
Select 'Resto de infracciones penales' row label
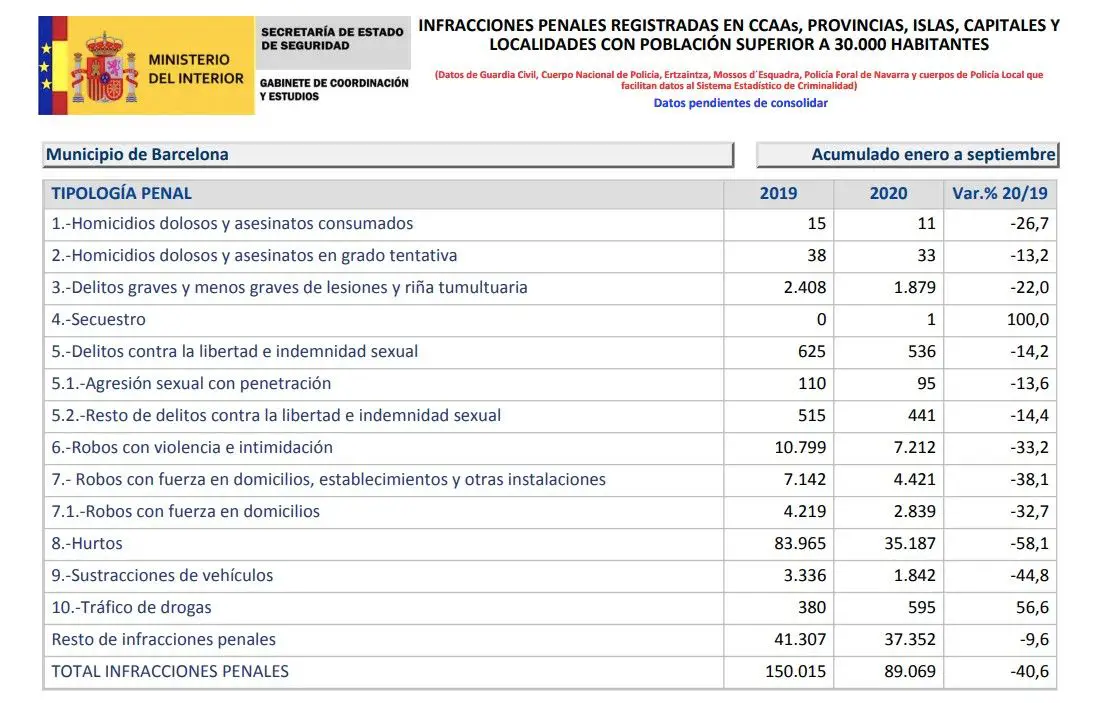tap(164, 640)
